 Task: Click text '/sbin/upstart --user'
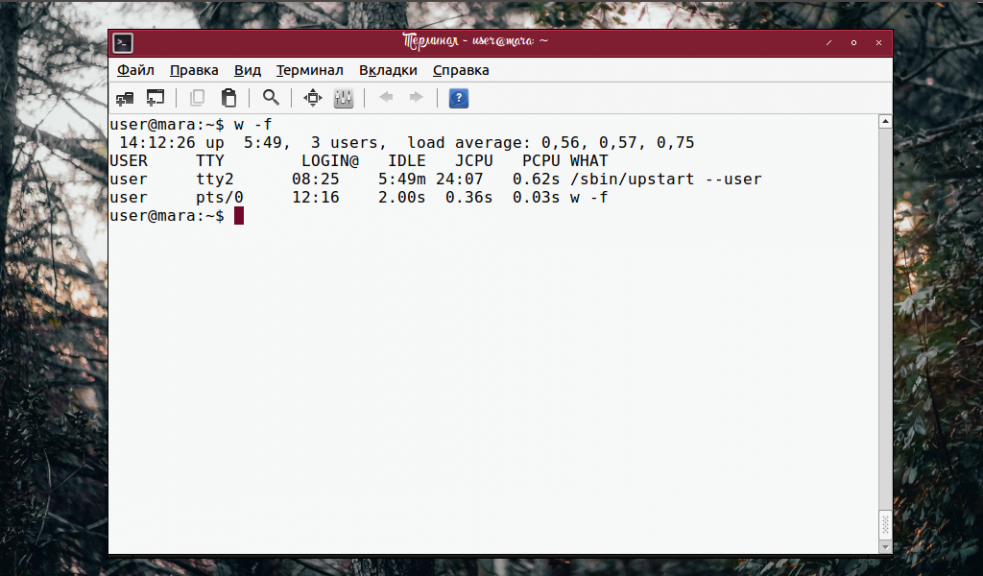point(666,179)
